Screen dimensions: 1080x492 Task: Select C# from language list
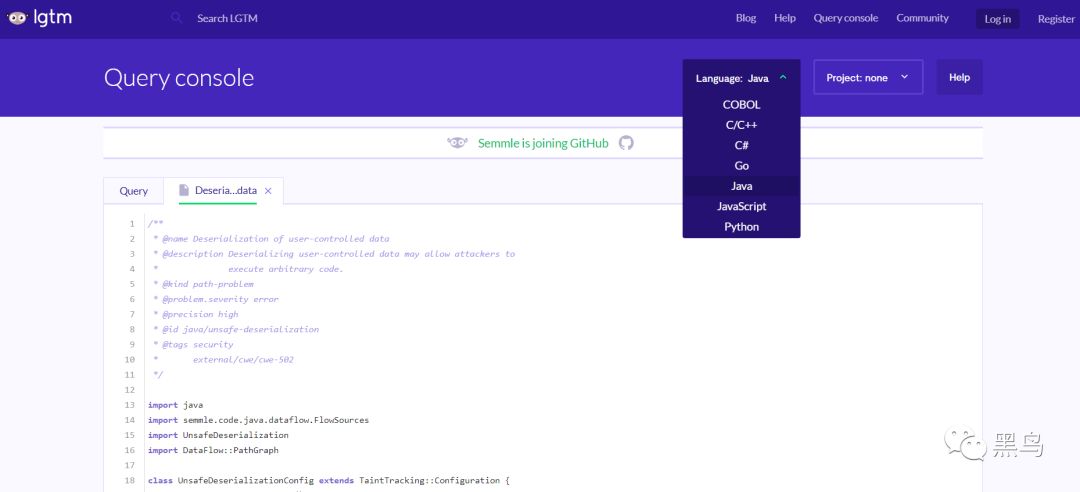point(741,145)
